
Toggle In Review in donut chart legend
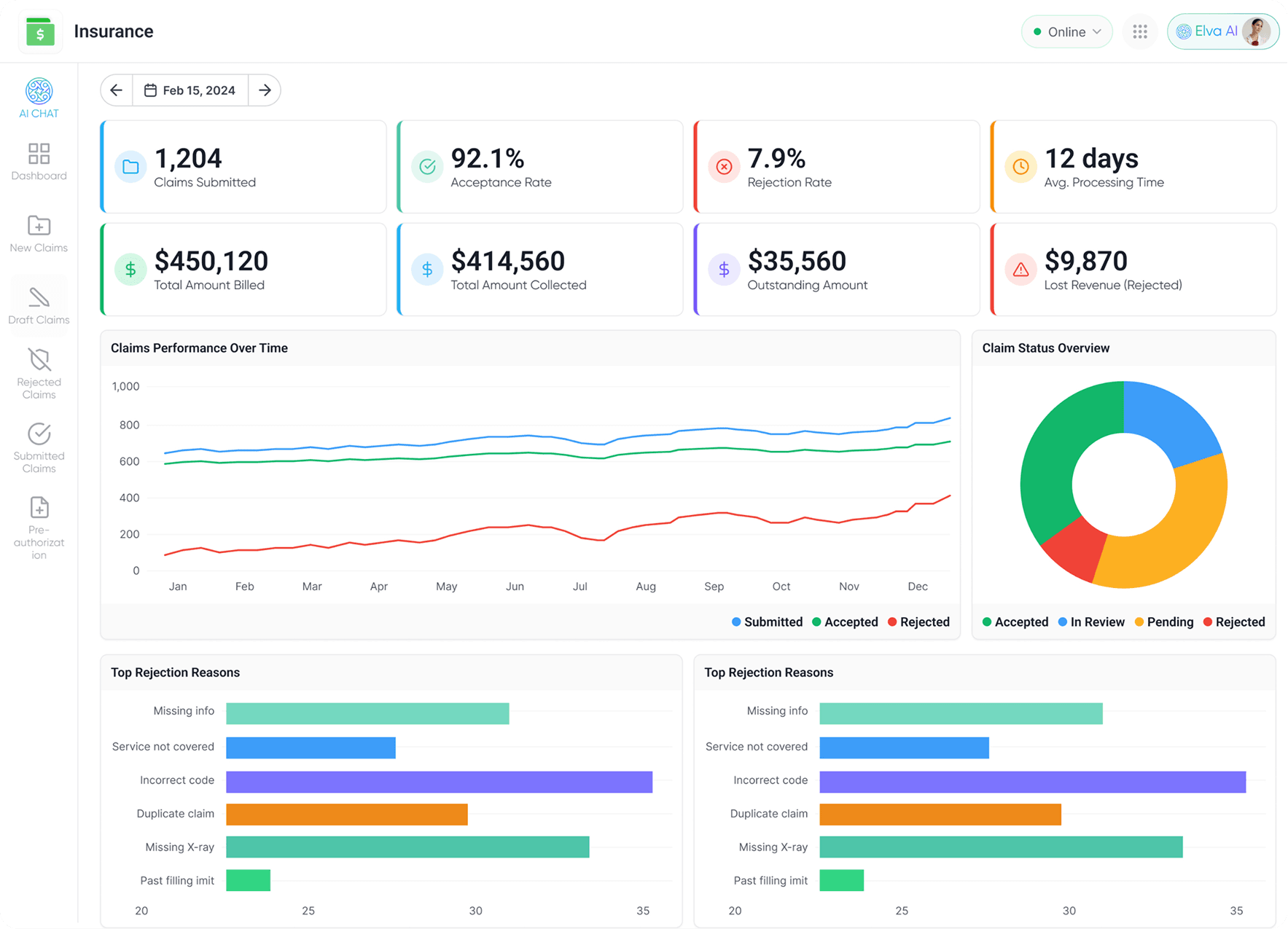tap(1091, 622)
